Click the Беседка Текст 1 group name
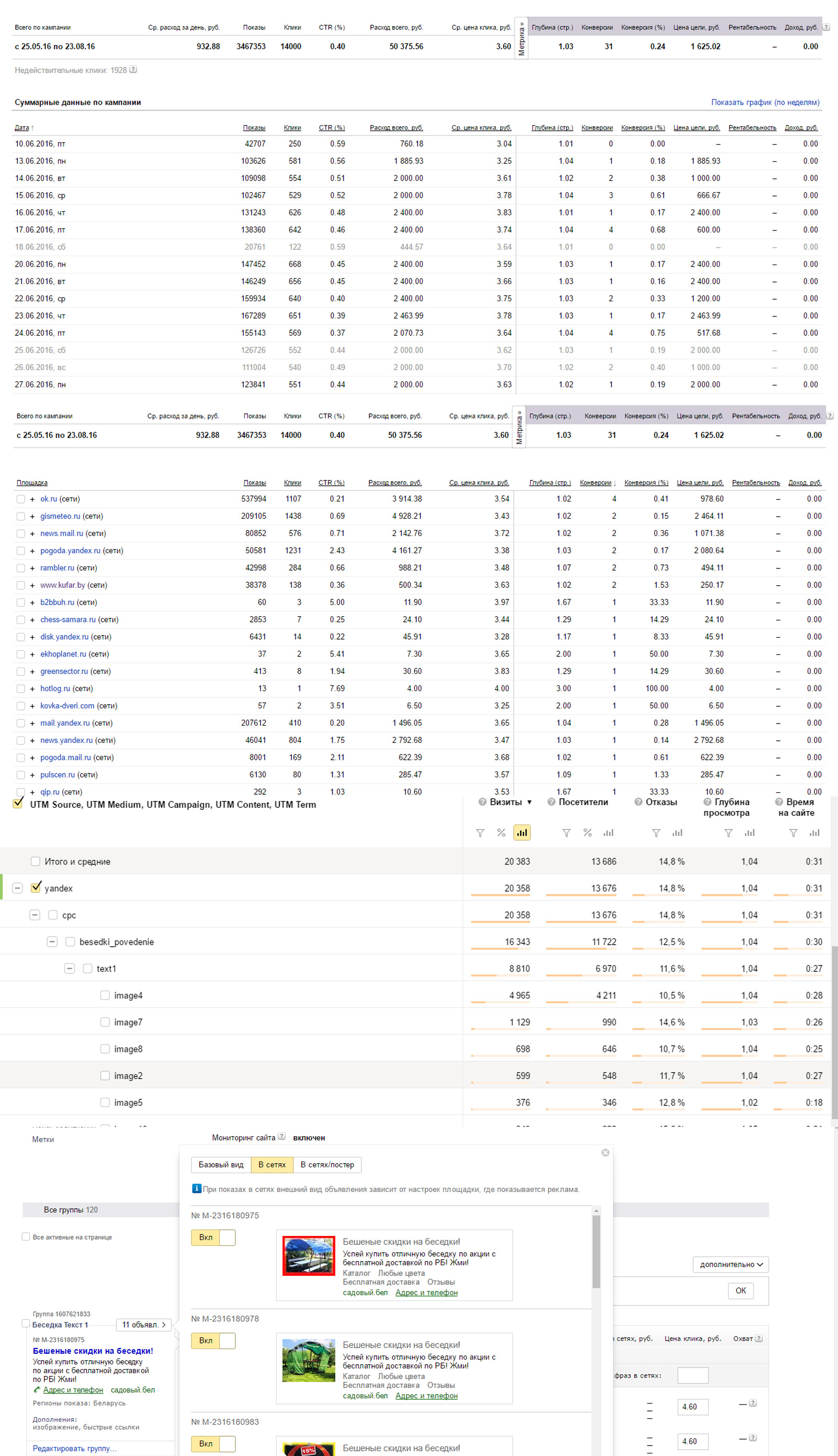This screenshot has width=838, height=1456. tap(60, 1324)
